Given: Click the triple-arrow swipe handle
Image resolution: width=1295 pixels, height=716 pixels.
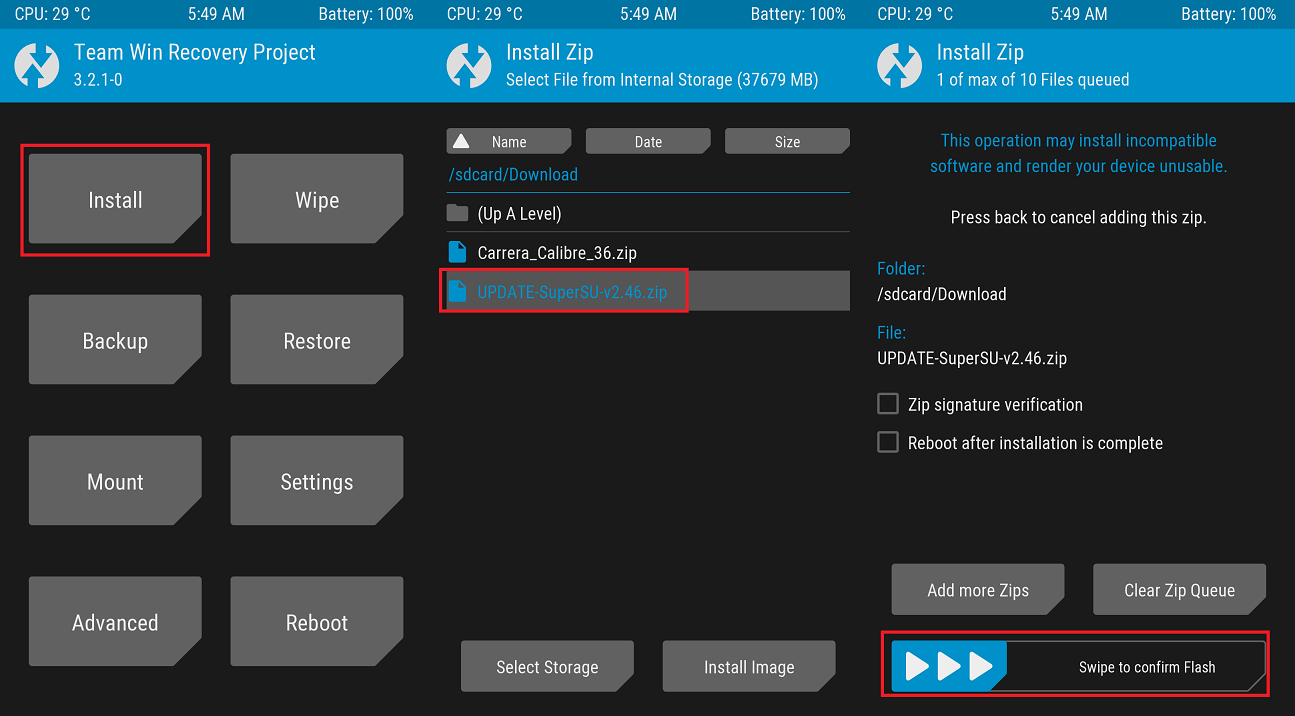Looking at the screenshot, I should click(x=948, y=666).
